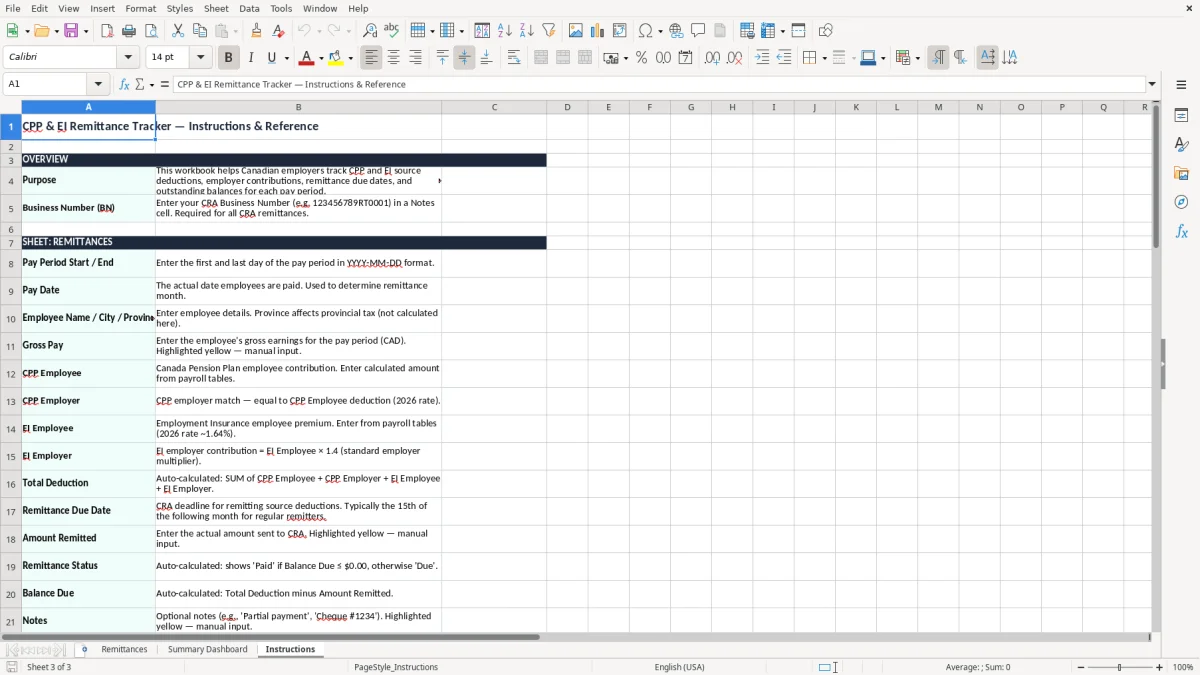Toggle Center Vertically alignment
The width and height of the screenshot is (1200, 675).
(x=464, y=58)
